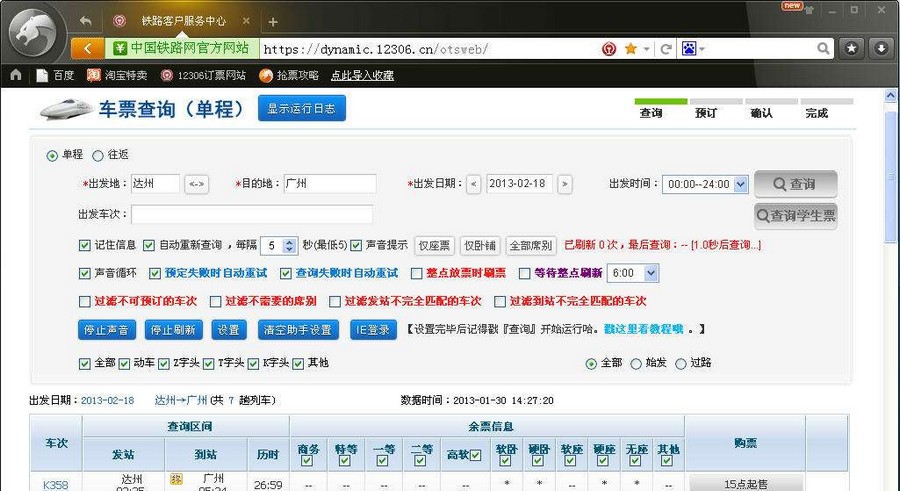Open 百度 bookmark
This screenshot has height=491, width=900.
tap(55, 75)
